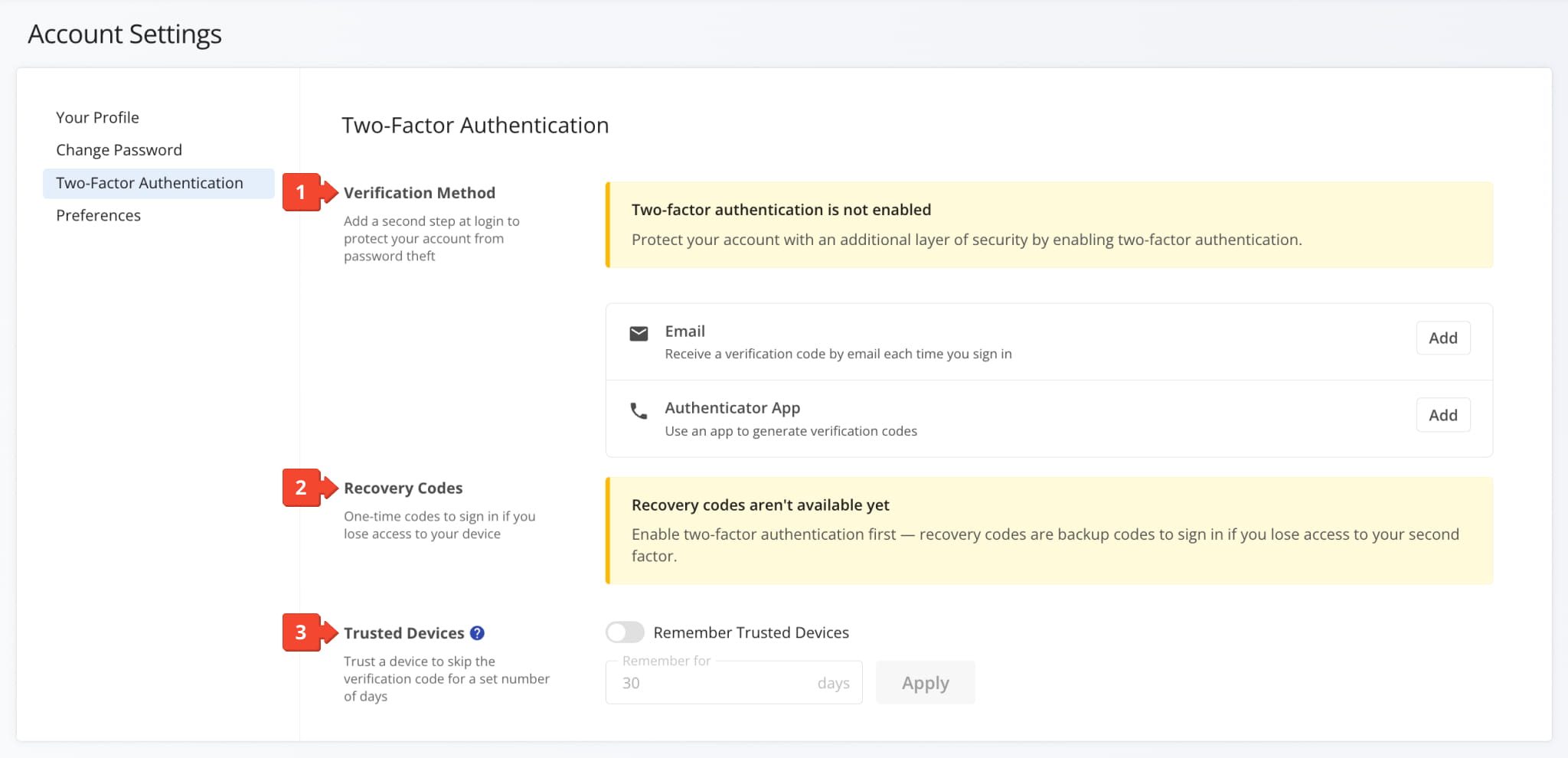Open the Trusted Devices help question-mark icon

pos(477,633)
